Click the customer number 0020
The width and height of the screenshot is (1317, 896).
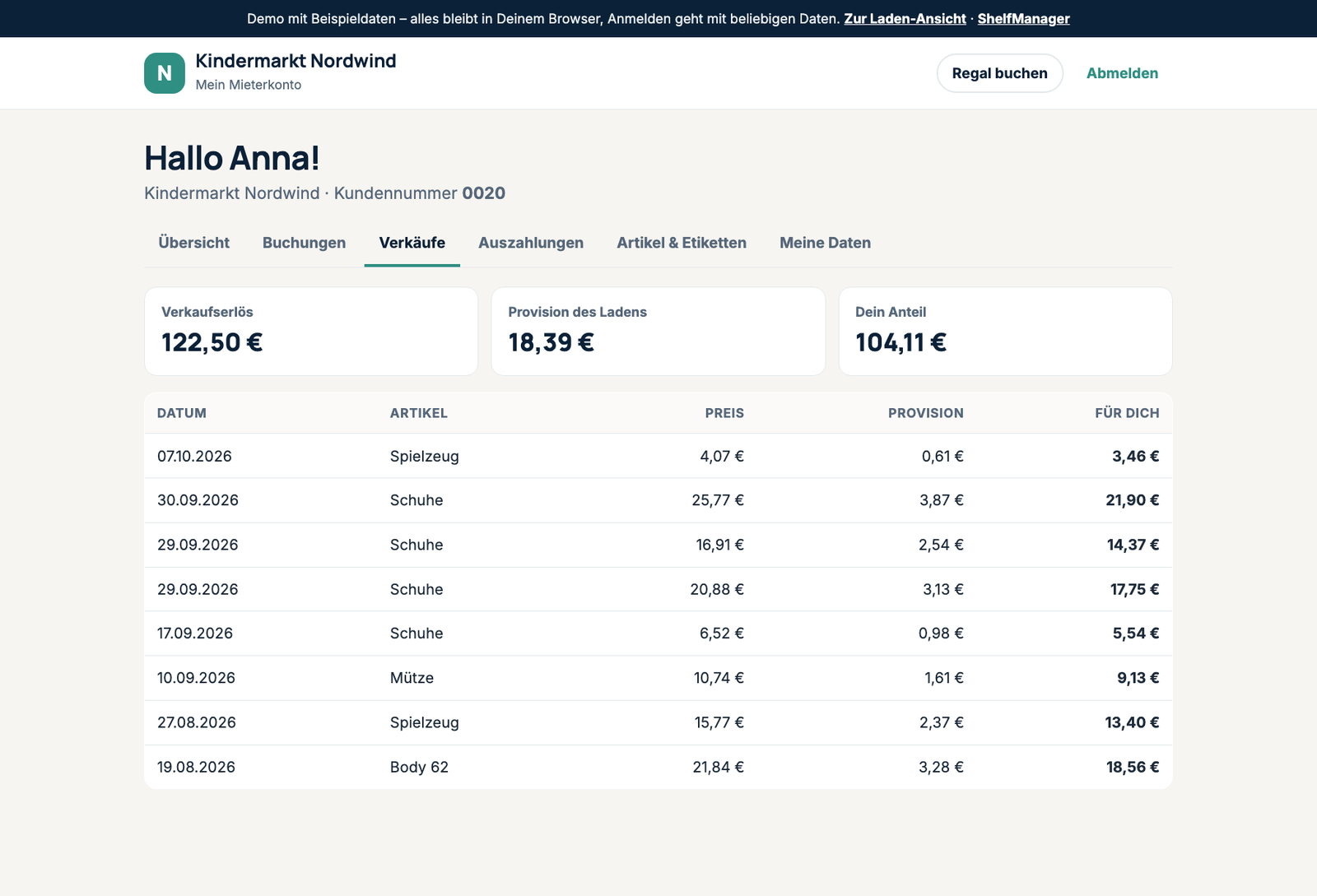(484, 193)
